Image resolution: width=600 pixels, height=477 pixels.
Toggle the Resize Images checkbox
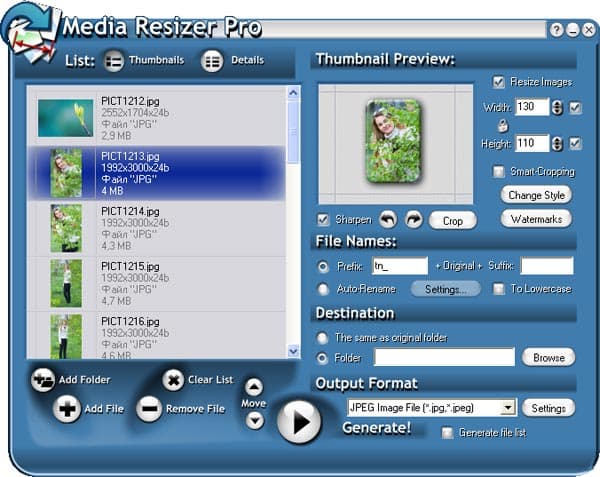(498, 82)
